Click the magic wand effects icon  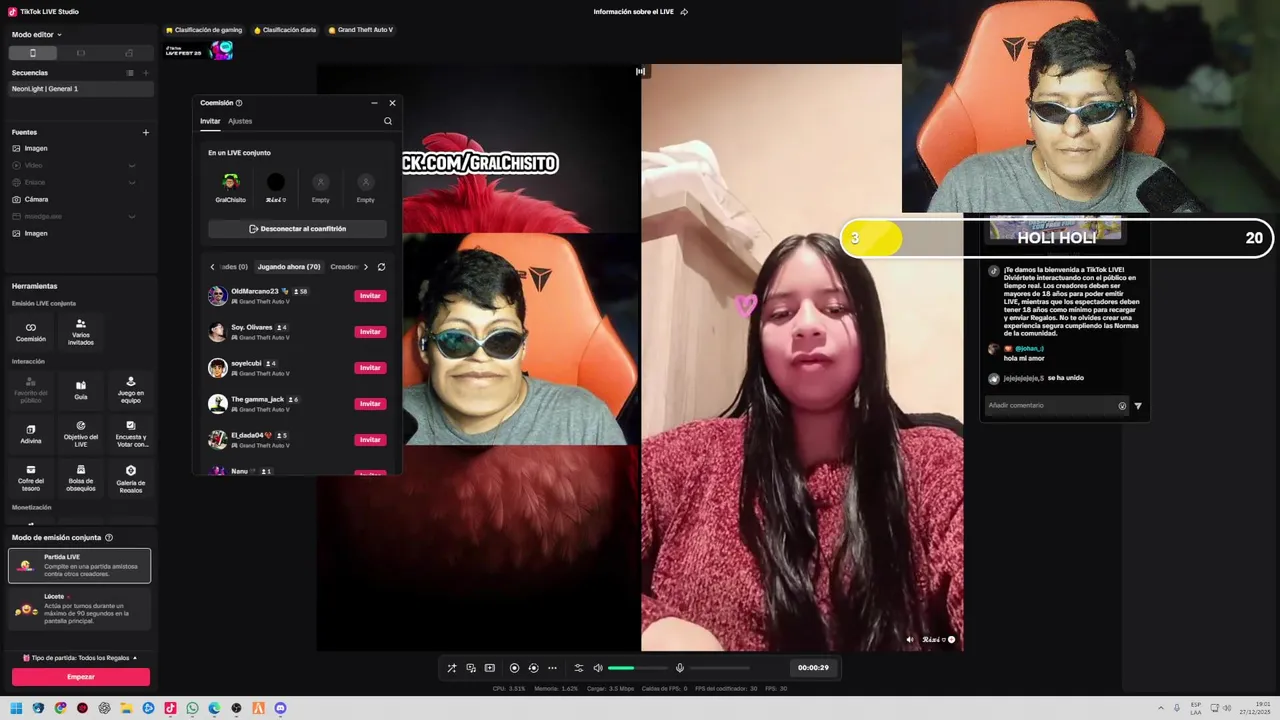pyautogui.click(x=452, y=668)
